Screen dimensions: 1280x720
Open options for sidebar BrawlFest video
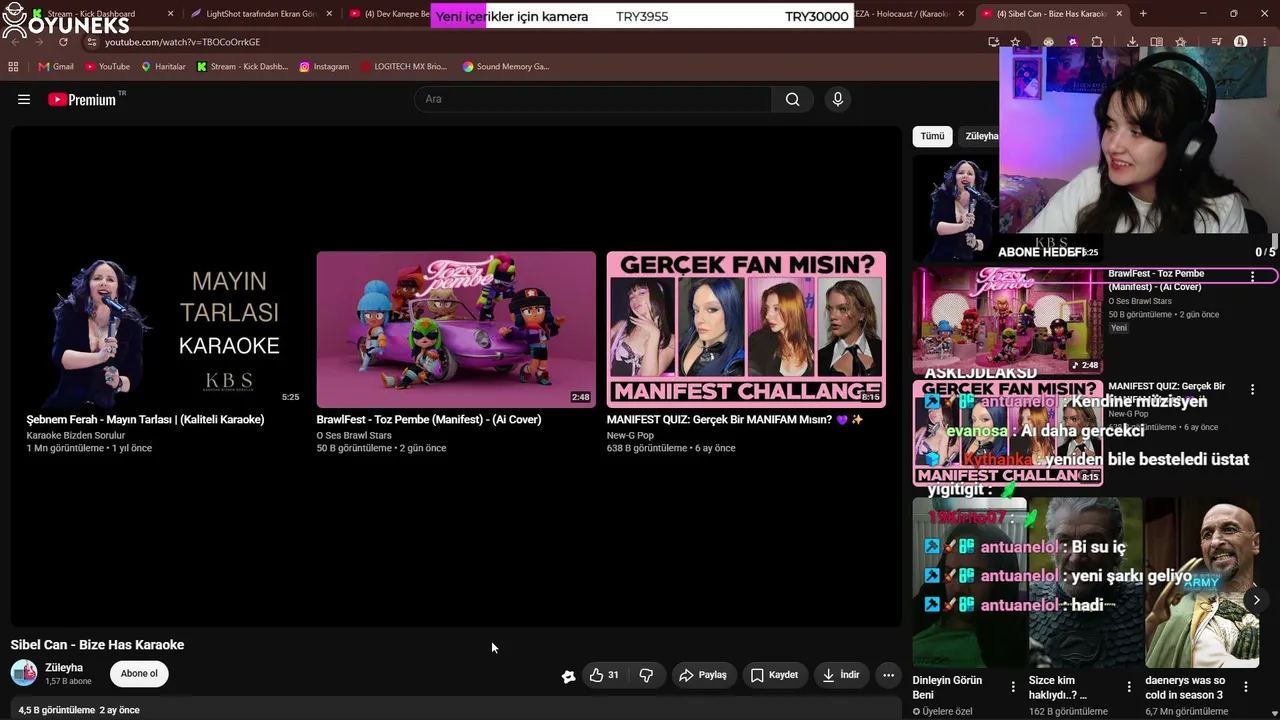[1252, 276]
